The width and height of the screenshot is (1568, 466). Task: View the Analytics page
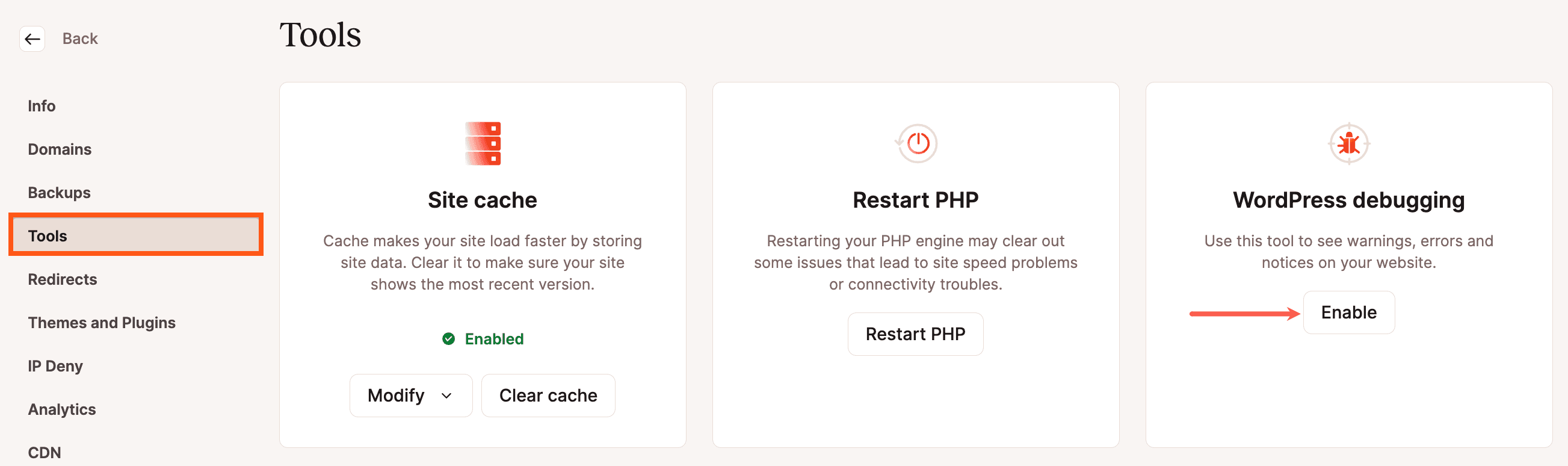(61, 409)
